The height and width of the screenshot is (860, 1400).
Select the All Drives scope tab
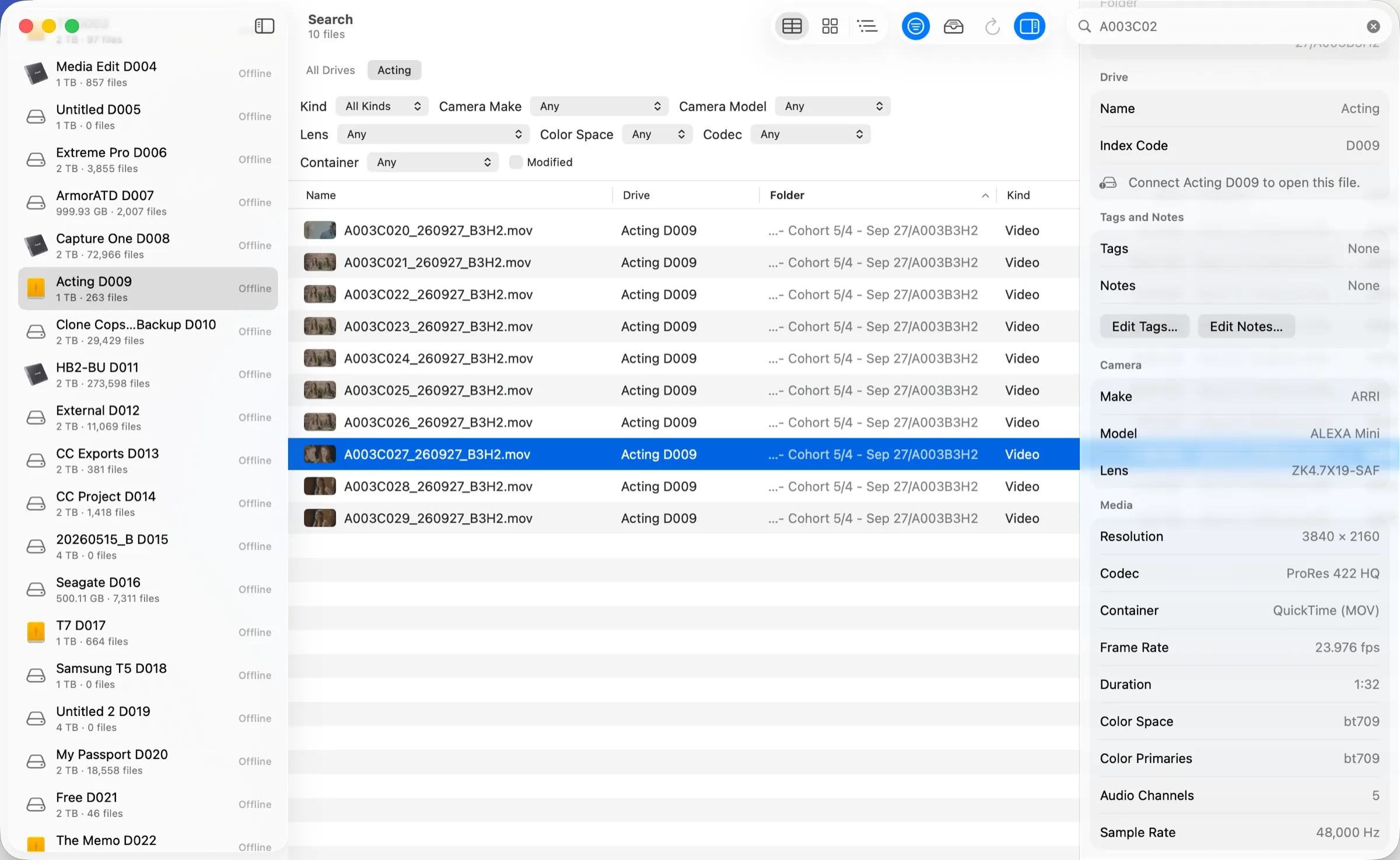click(330, 70)
